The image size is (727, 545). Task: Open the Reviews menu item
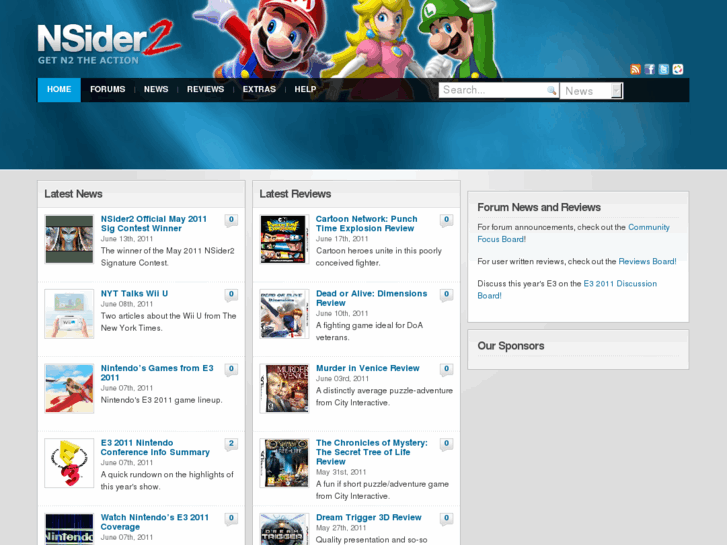[205, 90]
